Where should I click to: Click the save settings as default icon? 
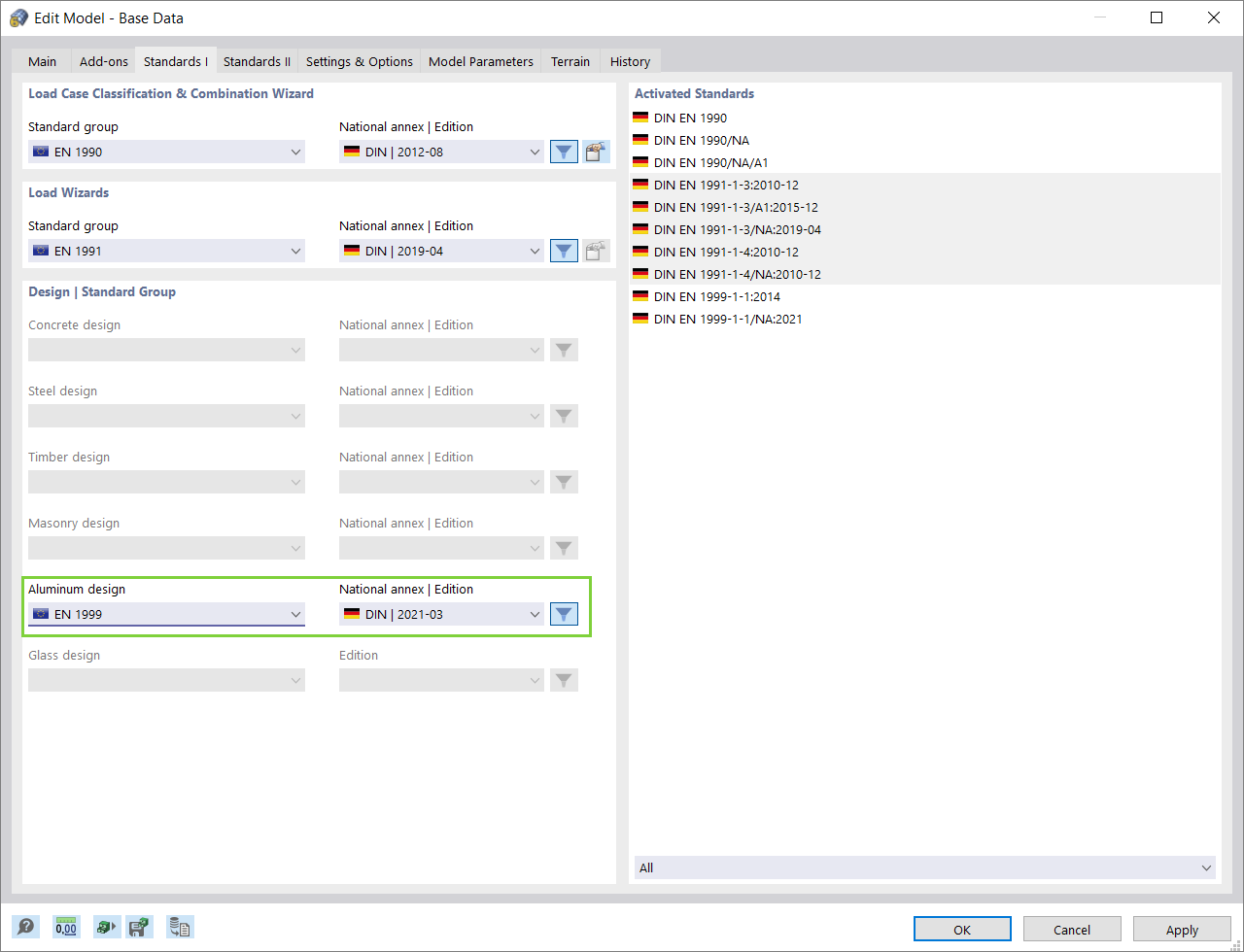coord(140,927)
